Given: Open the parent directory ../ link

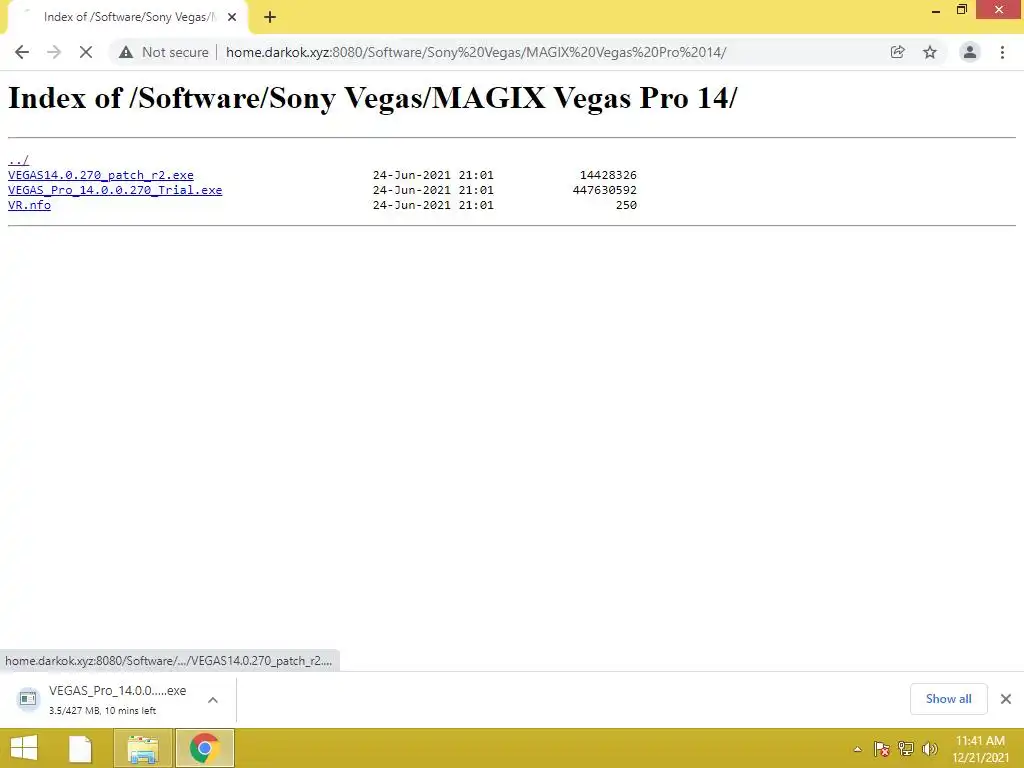Looking at the screenshot, I should pyautogui.click(x=18, y=160).
